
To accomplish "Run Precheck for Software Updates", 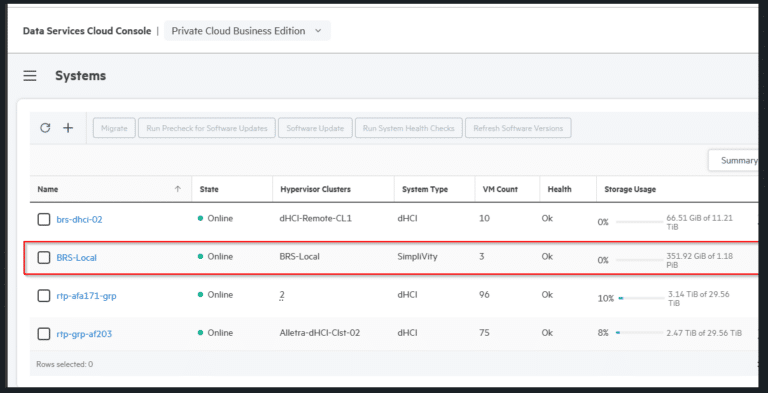I will (x=207, y=128).
